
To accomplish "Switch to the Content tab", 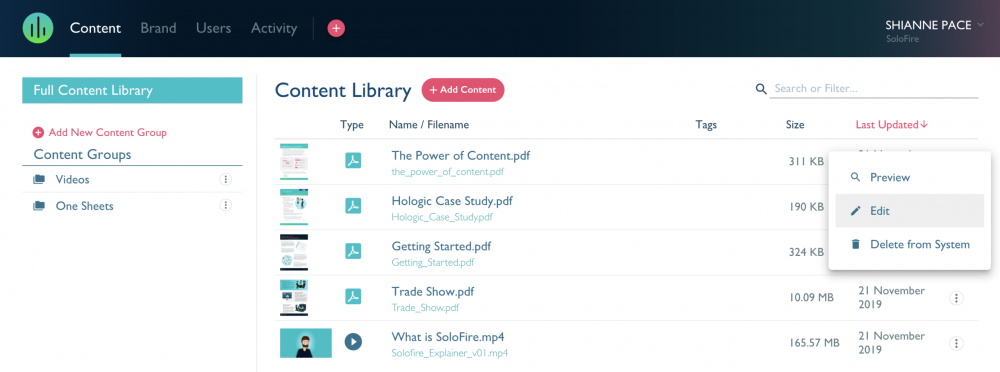I will [96, 28].
